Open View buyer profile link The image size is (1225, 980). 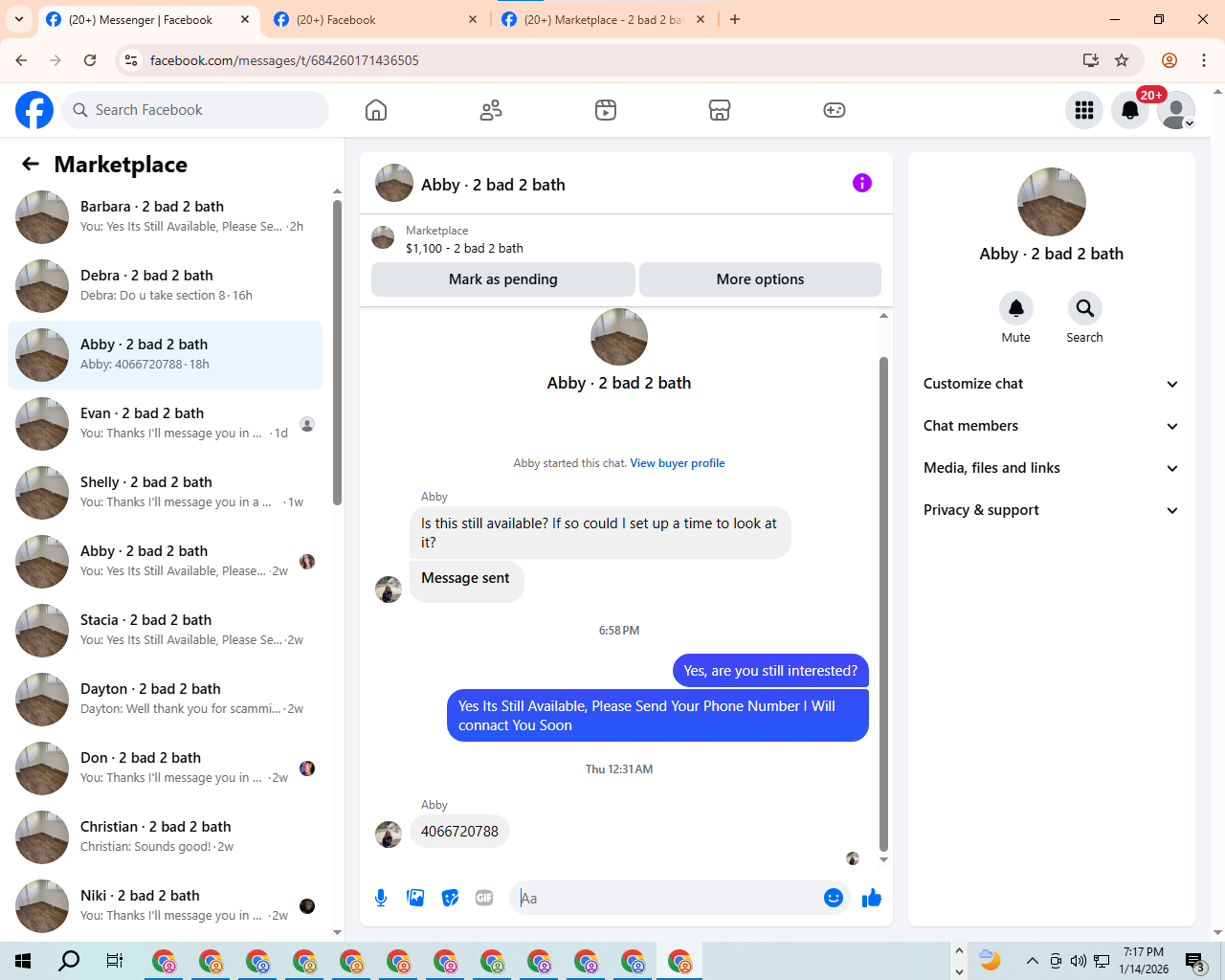click(x=678, y=463)
